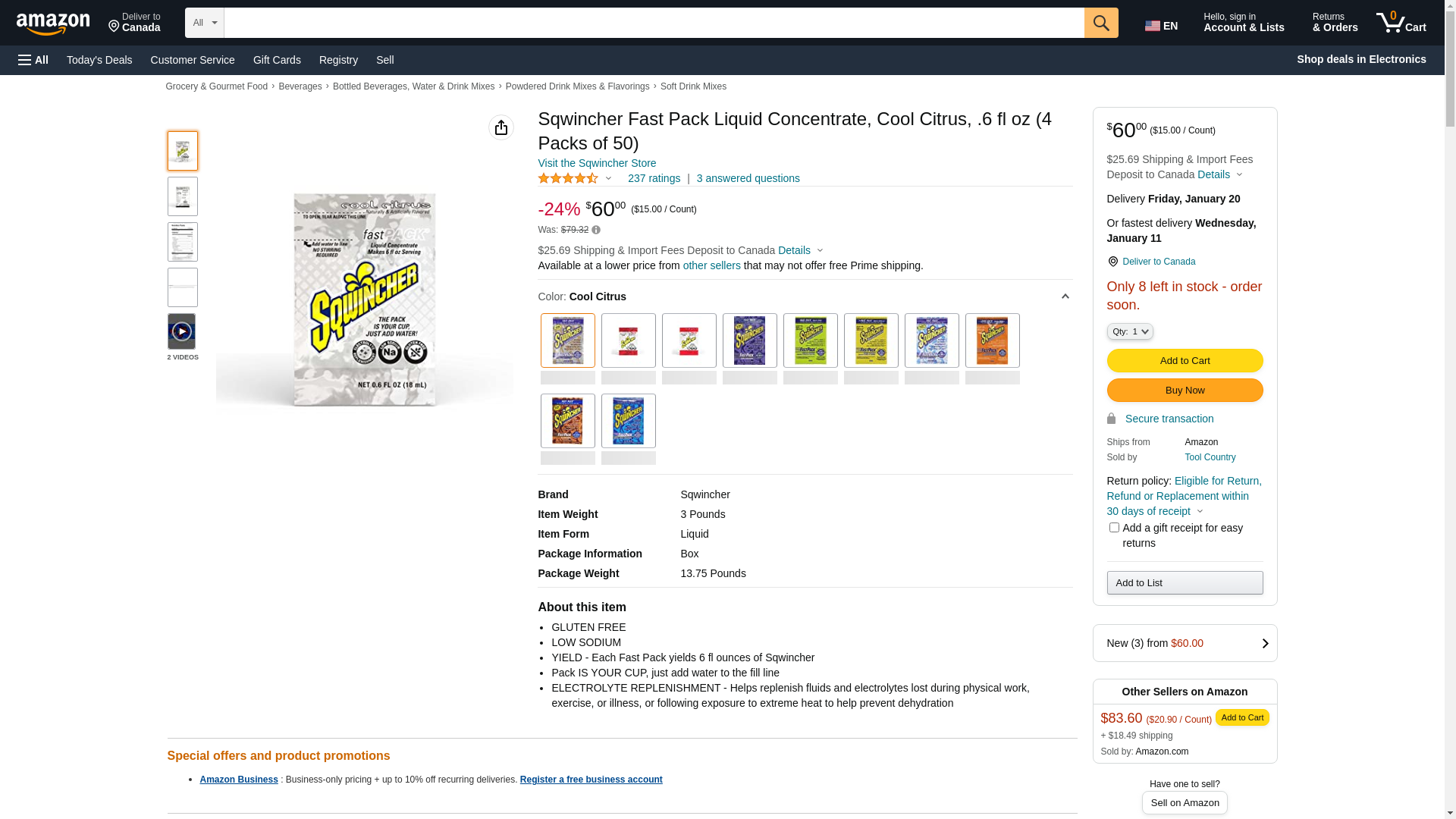Open Gift Cards in navigation bar
This screenshot has height=819, width=1456.
click(277, 60)
